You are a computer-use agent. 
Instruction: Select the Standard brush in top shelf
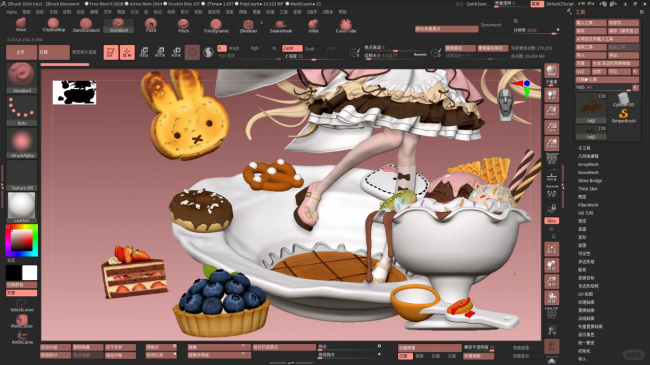click(119, 25)
